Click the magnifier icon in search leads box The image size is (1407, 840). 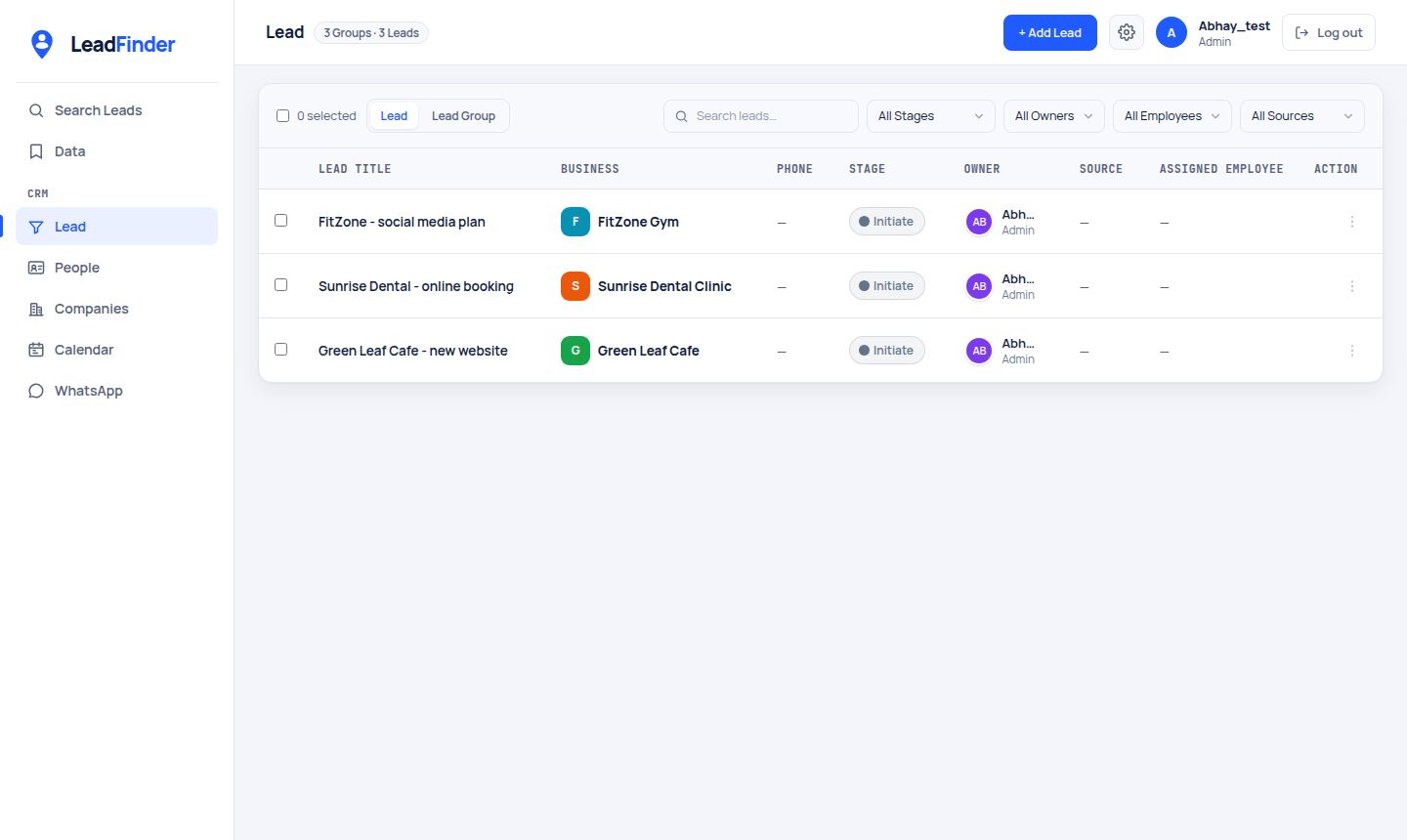coord(682,116)
